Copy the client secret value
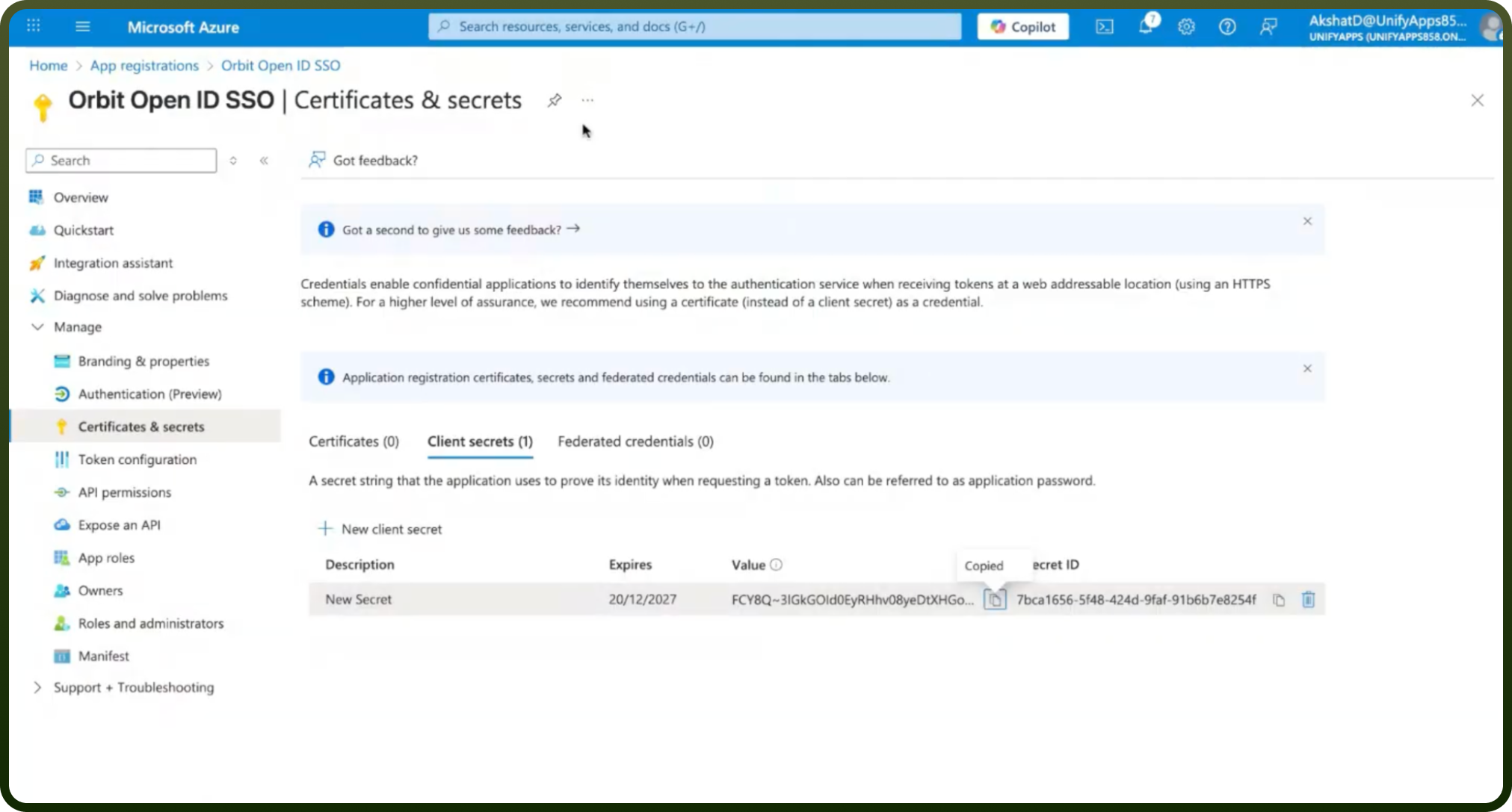The image size is (1512, 812). [x=995, y=599]
